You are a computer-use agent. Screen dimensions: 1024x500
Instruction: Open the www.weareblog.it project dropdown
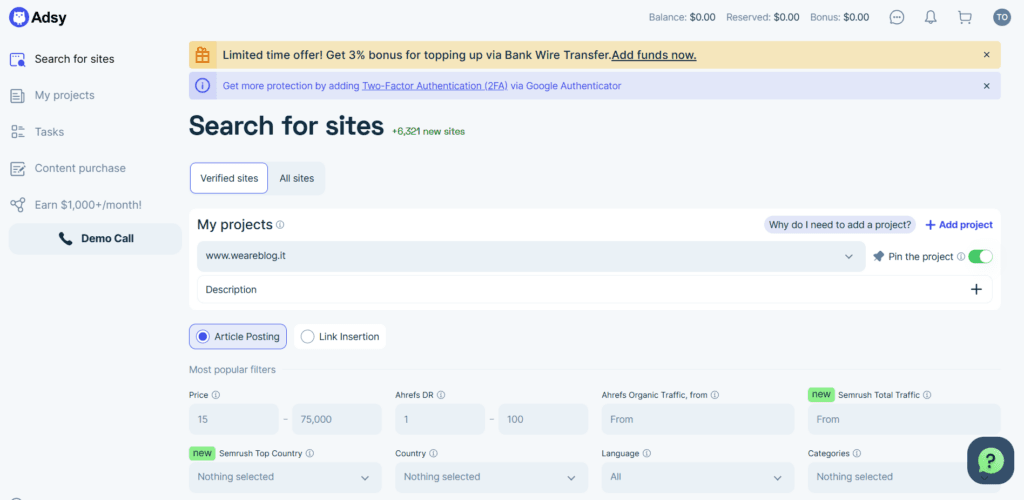pyautogui.click(x=530, y=257)
